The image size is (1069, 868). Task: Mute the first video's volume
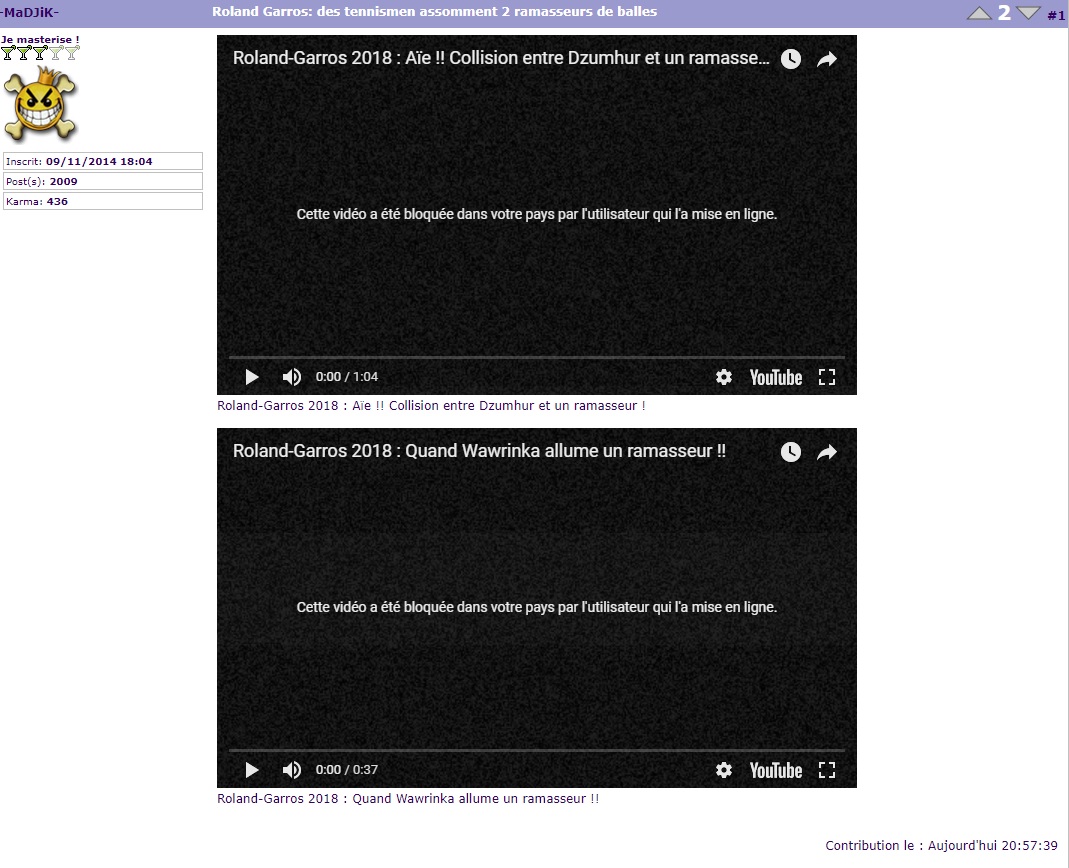pos(291,377)
